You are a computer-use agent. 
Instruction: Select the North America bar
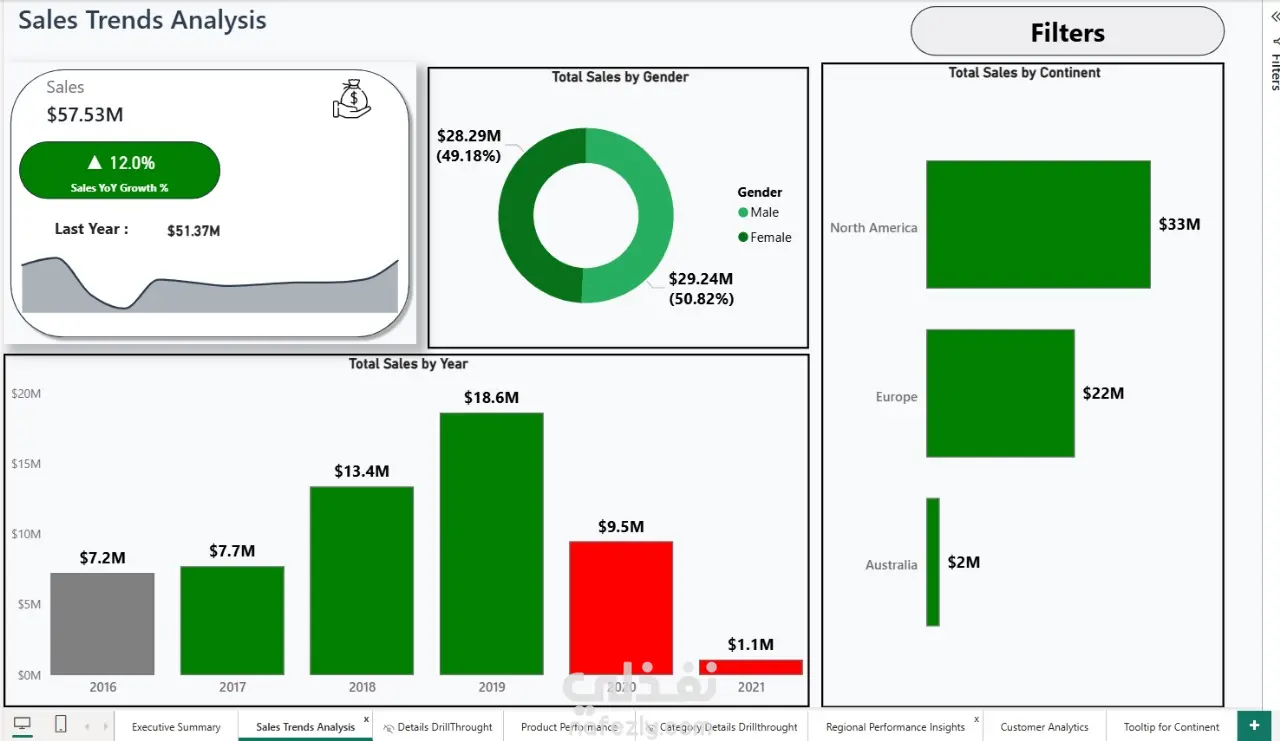click(1038, 224)
